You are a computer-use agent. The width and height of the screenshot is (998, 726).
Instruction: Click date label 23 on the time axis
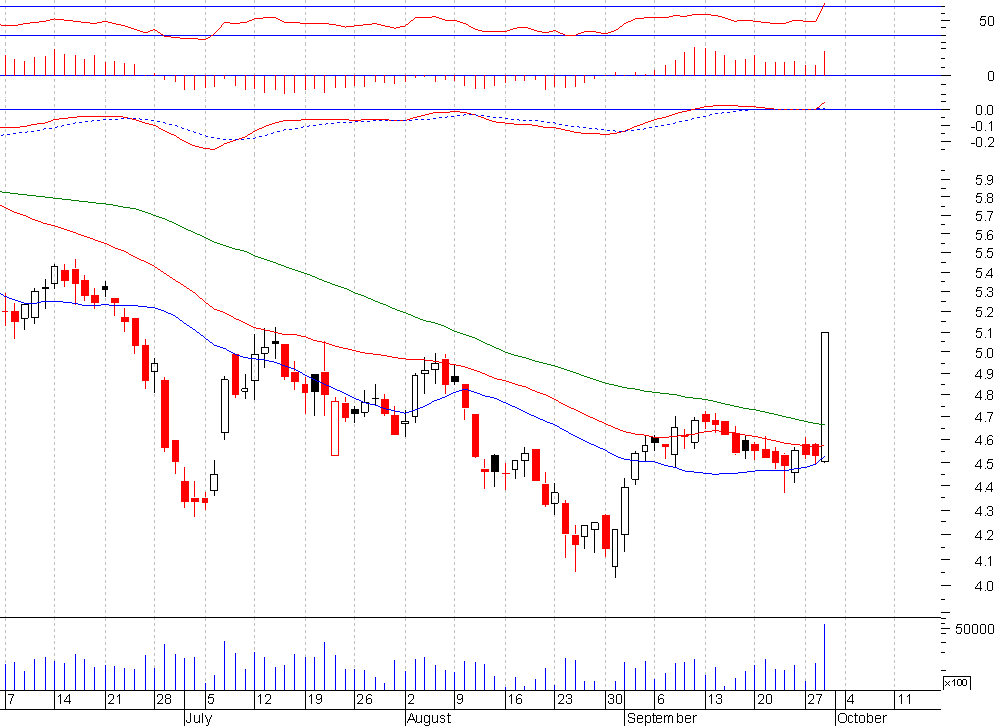(x=565, y=699)
